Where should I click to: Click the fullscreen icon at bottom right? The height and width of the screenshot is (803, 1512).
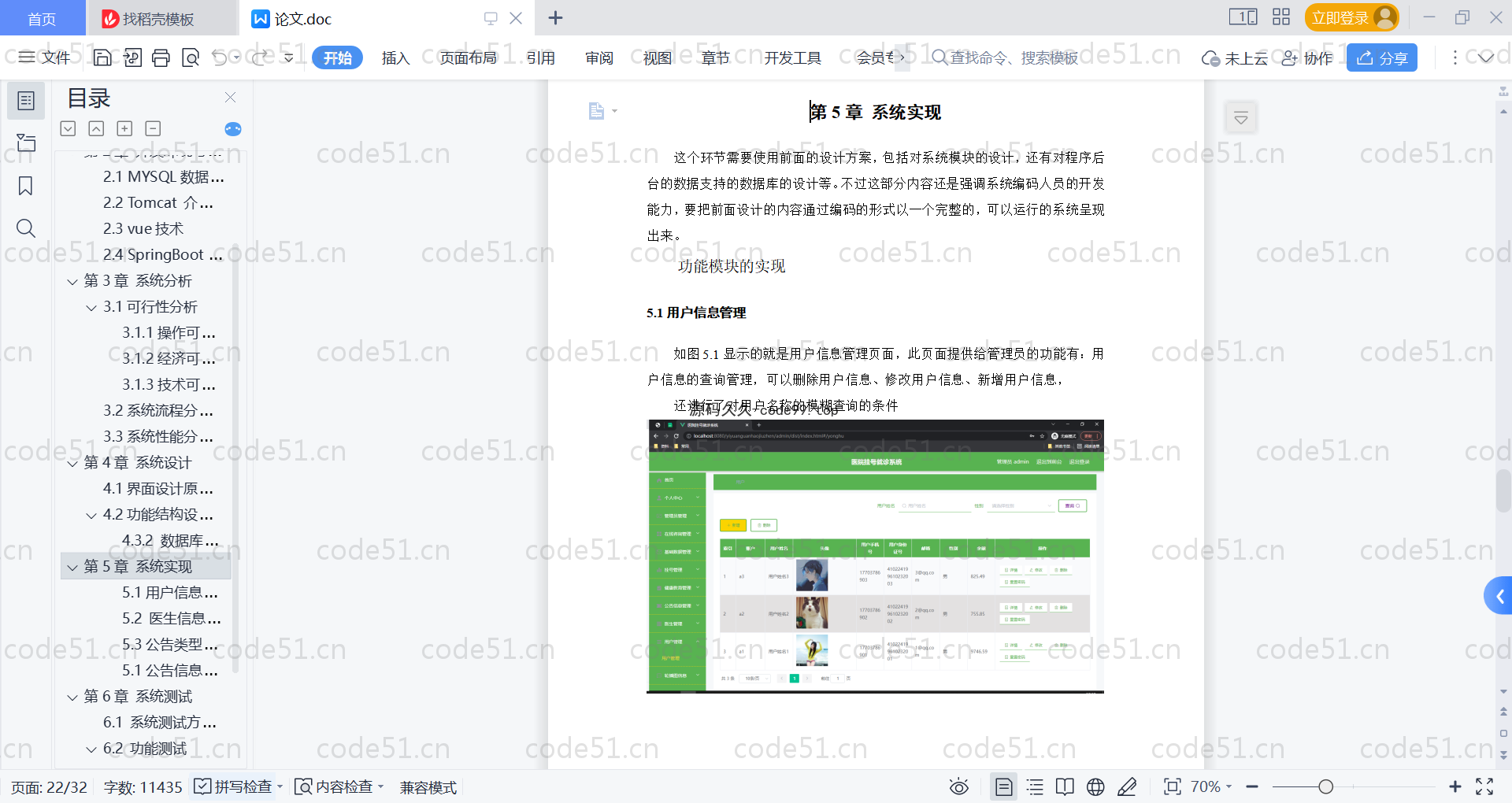(x=1484, y=786)
